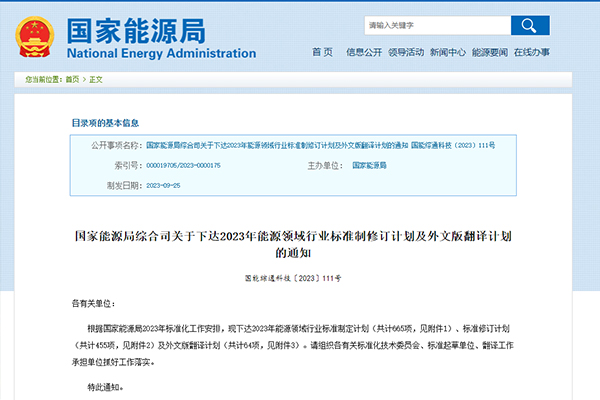Open the 首页 navigation menu item

coord(321,52)
